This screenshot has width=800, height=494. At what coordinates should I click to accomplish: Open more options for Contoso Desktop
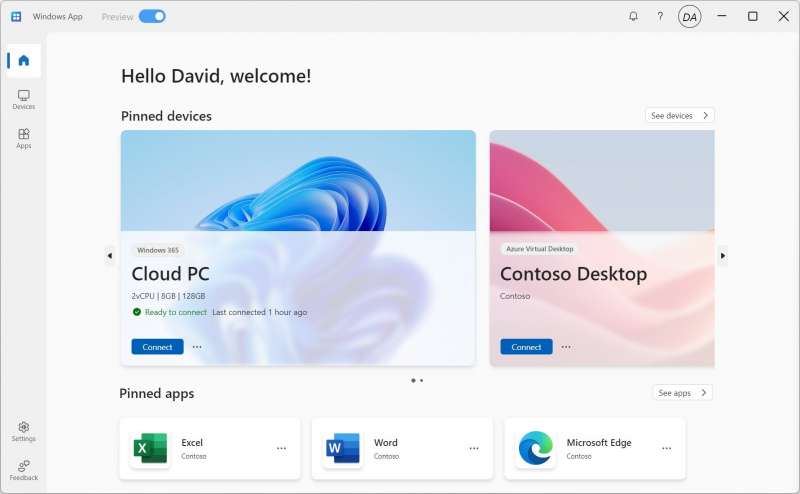(x=566, y=347)
